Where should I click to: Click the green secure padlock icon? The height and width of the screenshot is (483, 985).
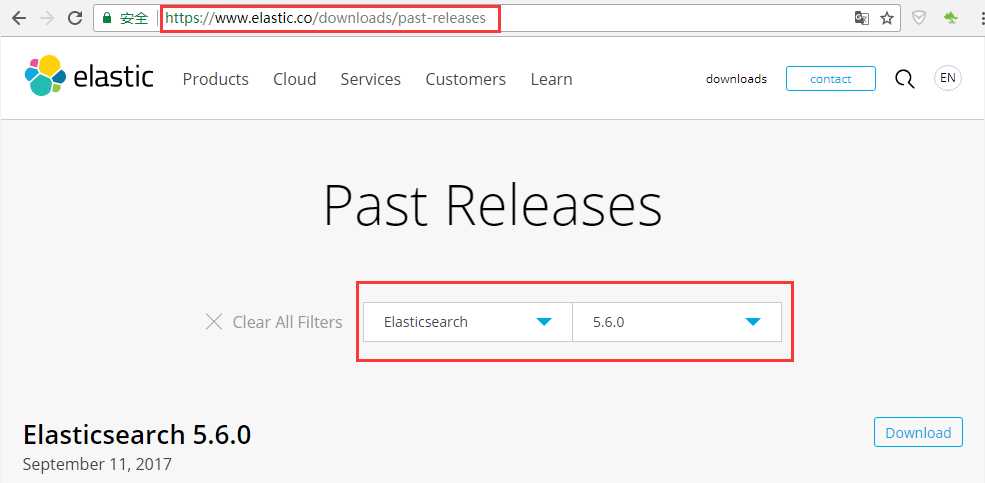click(x=107, y=18)
